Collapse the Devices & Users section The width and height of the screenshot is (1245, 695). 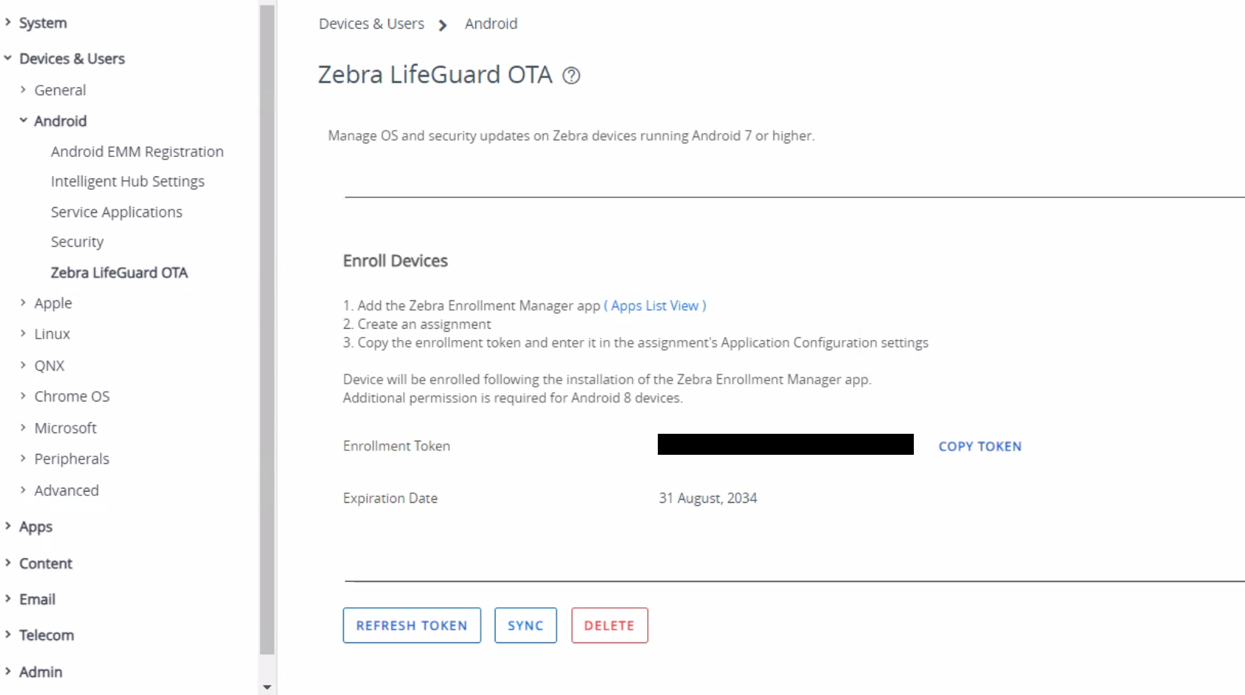(71, 58)
